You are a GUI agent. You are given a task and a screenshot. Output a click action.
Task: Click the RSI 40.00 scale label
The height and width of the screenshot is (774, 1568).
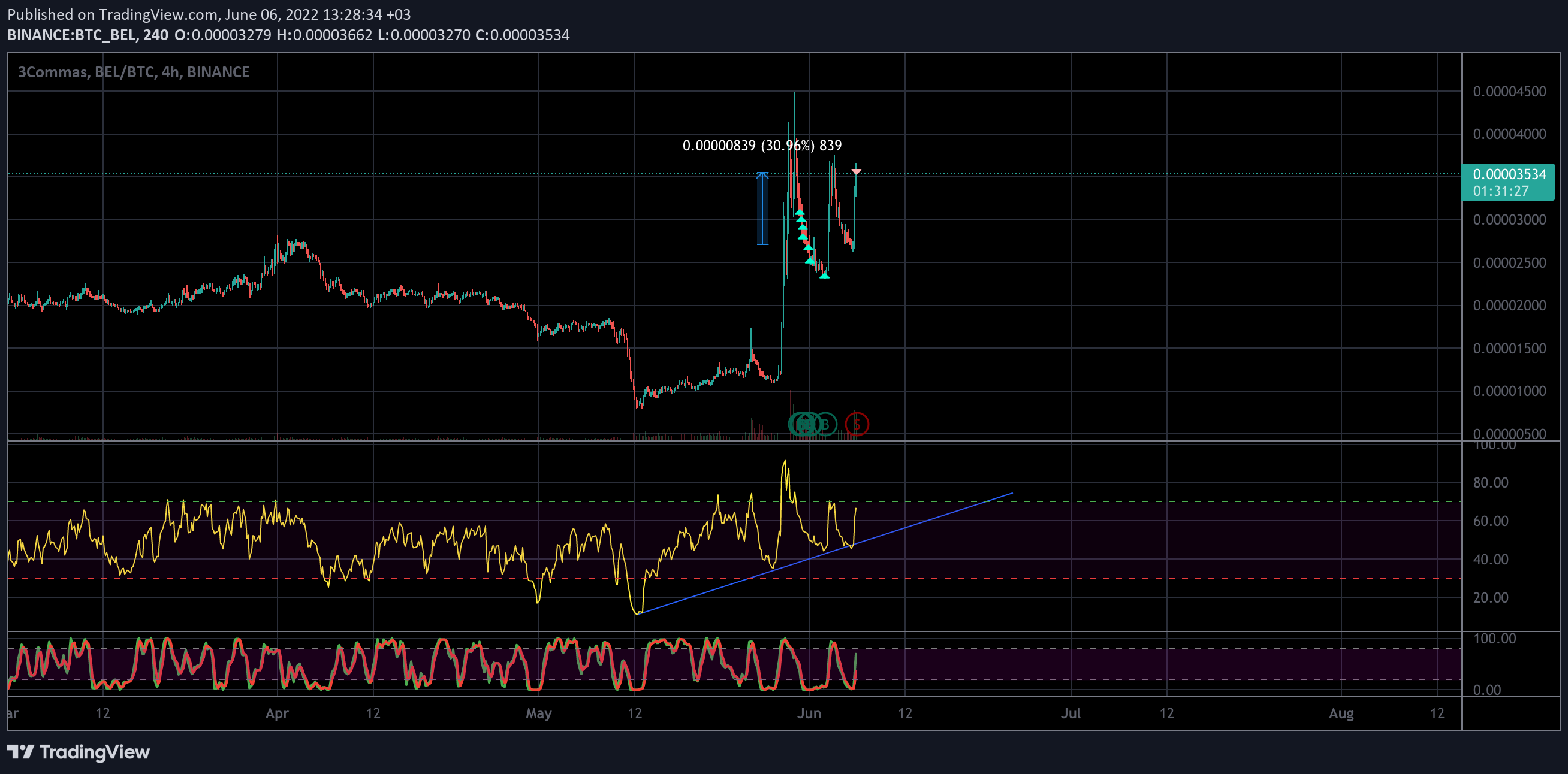(1491, 559)
